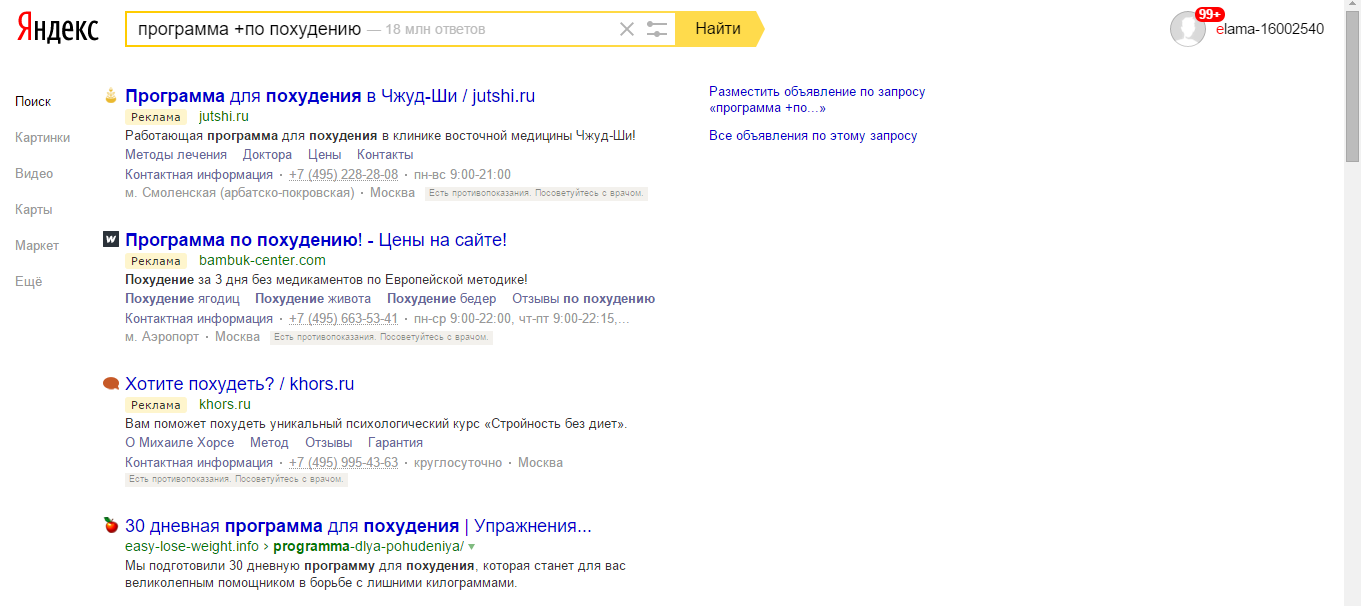Open the Маркет section
This screenshot has height=606, width=1361.
[x=36, y=245]
